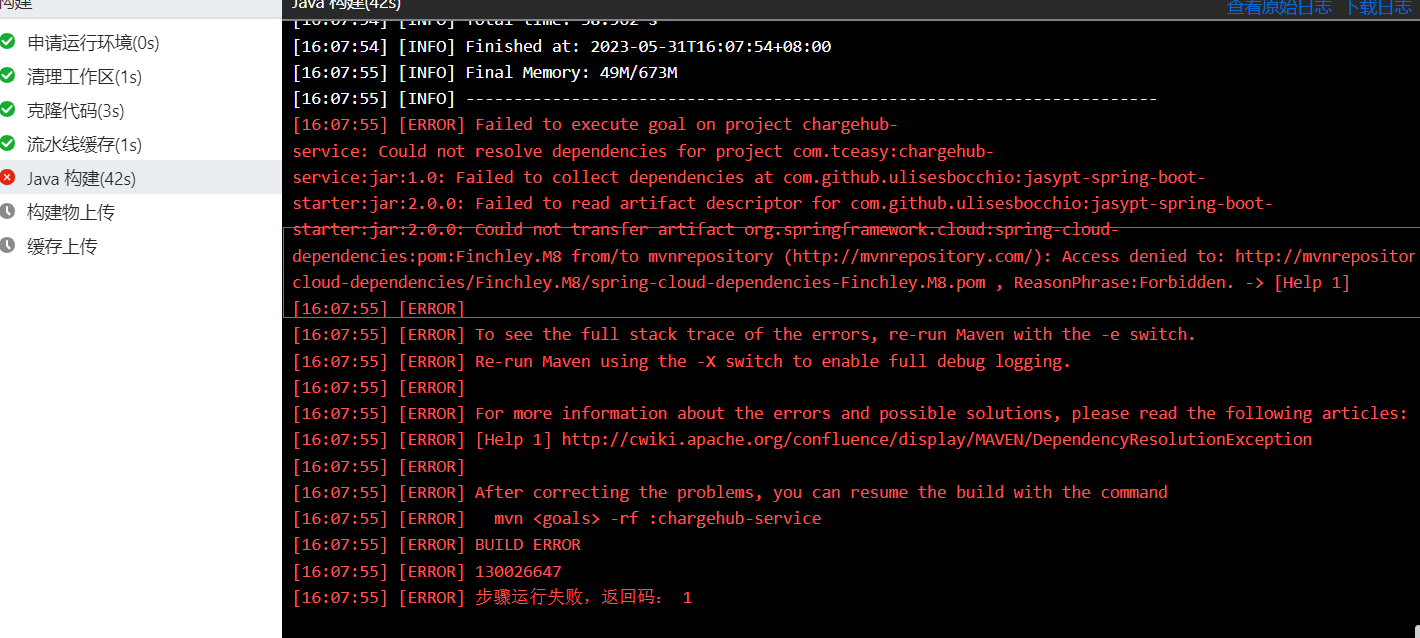Screen dimensions: 1420x638
Task: Click green check icon beside 流水线缓存
Action: [7, 144]
